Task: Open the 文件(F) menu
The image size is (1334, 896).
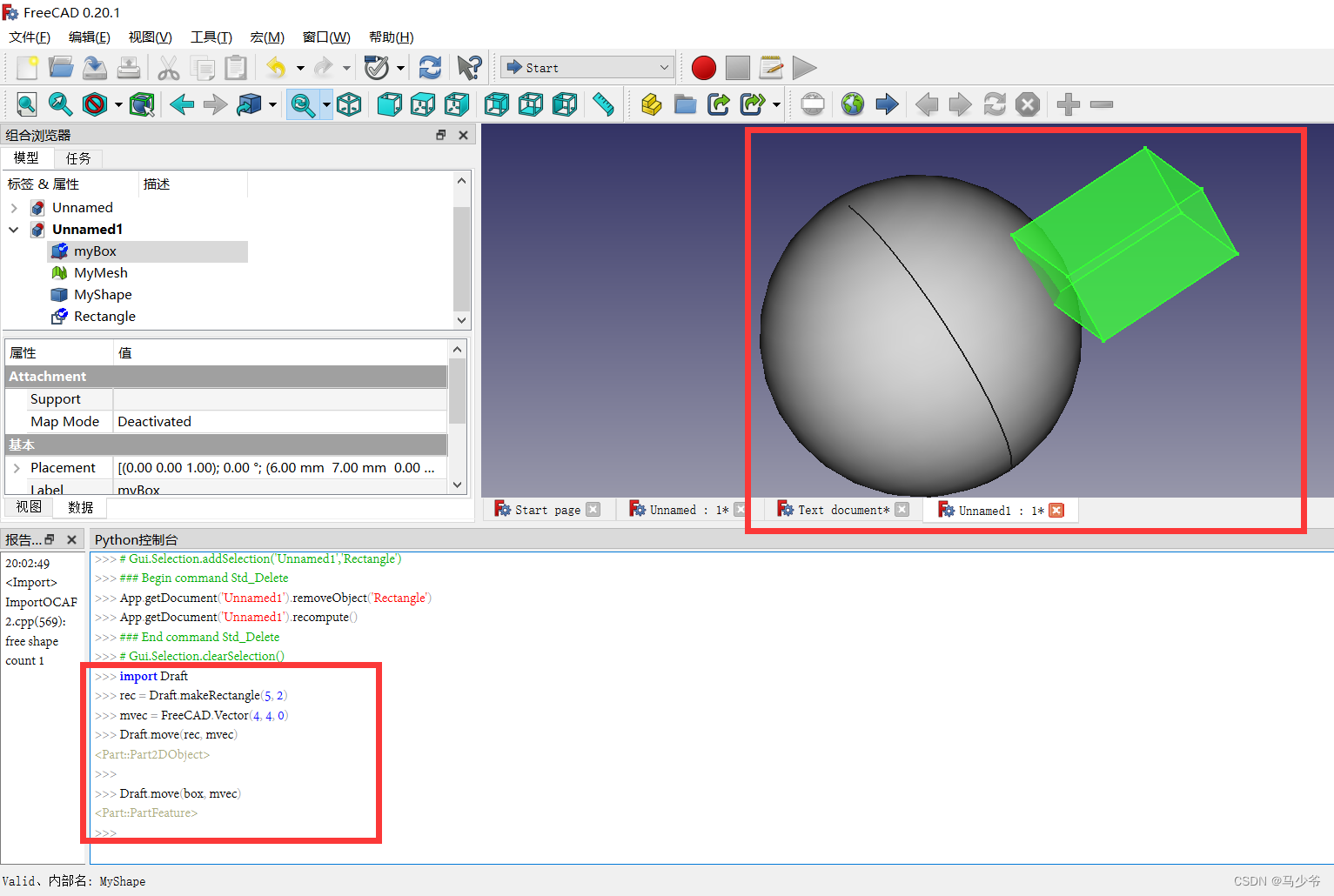Action: (30, 37)
